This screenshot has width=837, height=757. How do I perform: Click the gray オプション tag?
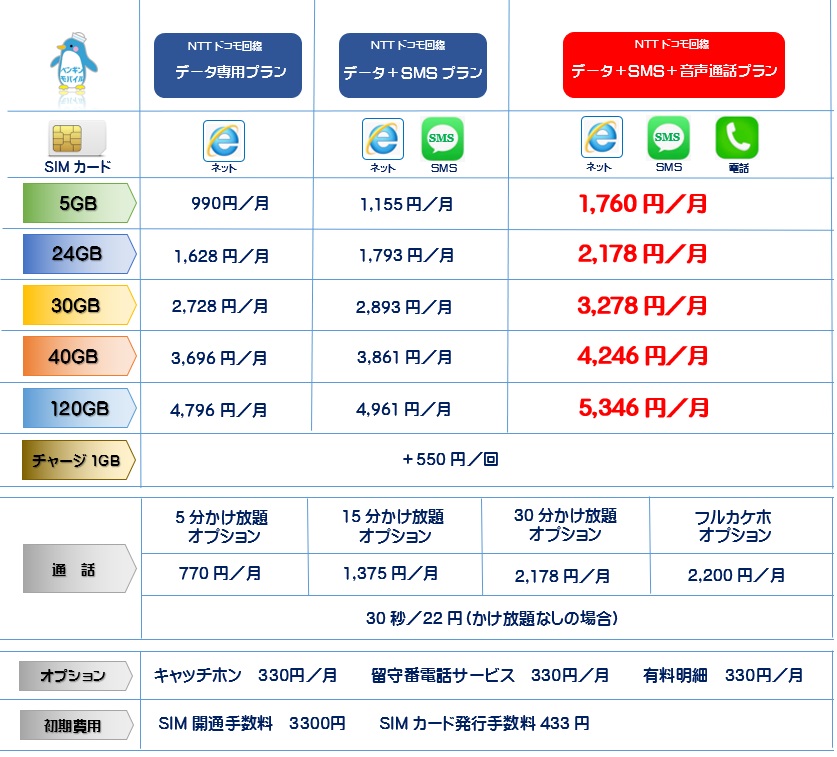tap(76, 676)
